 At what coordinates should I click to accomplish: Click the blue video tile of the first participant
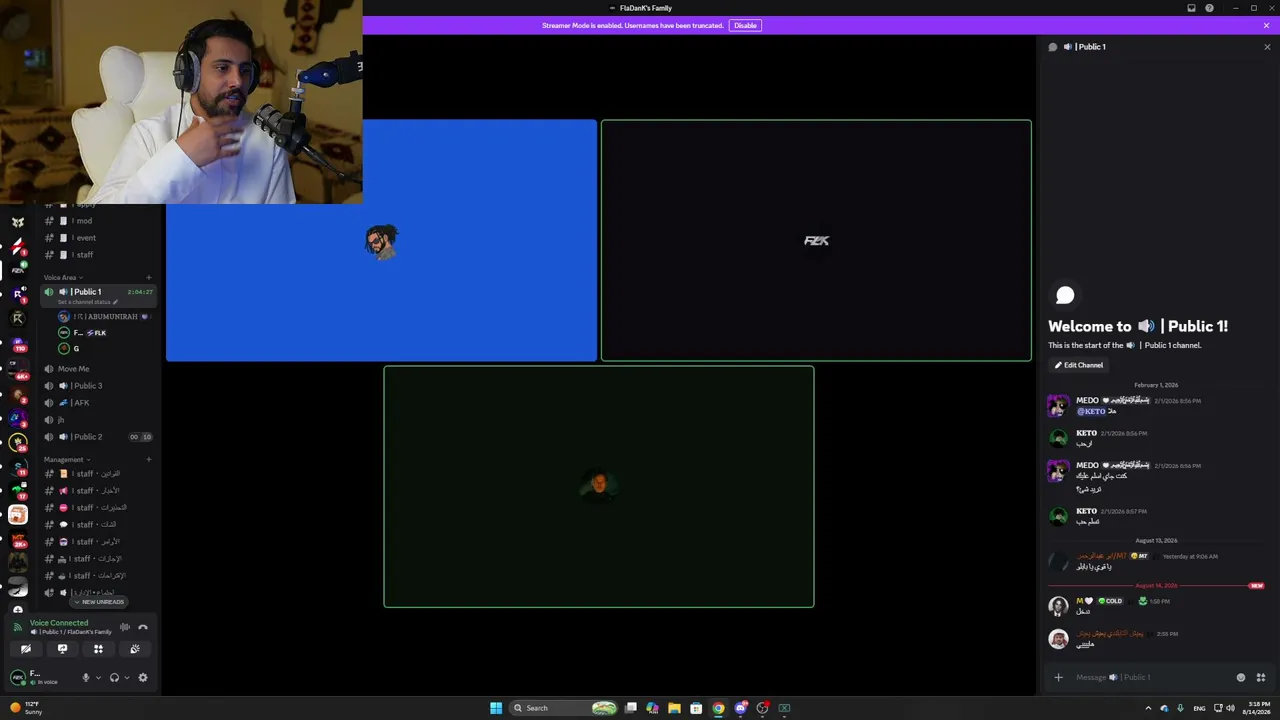tap(381, 240)
